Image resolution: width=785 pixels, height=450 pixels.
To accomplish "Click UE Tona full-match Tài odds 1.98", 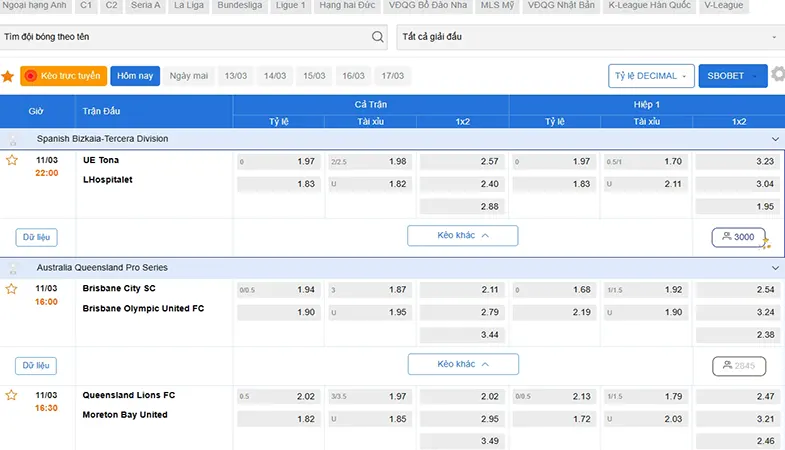I will pyautogui.click(x=370, y=162).
